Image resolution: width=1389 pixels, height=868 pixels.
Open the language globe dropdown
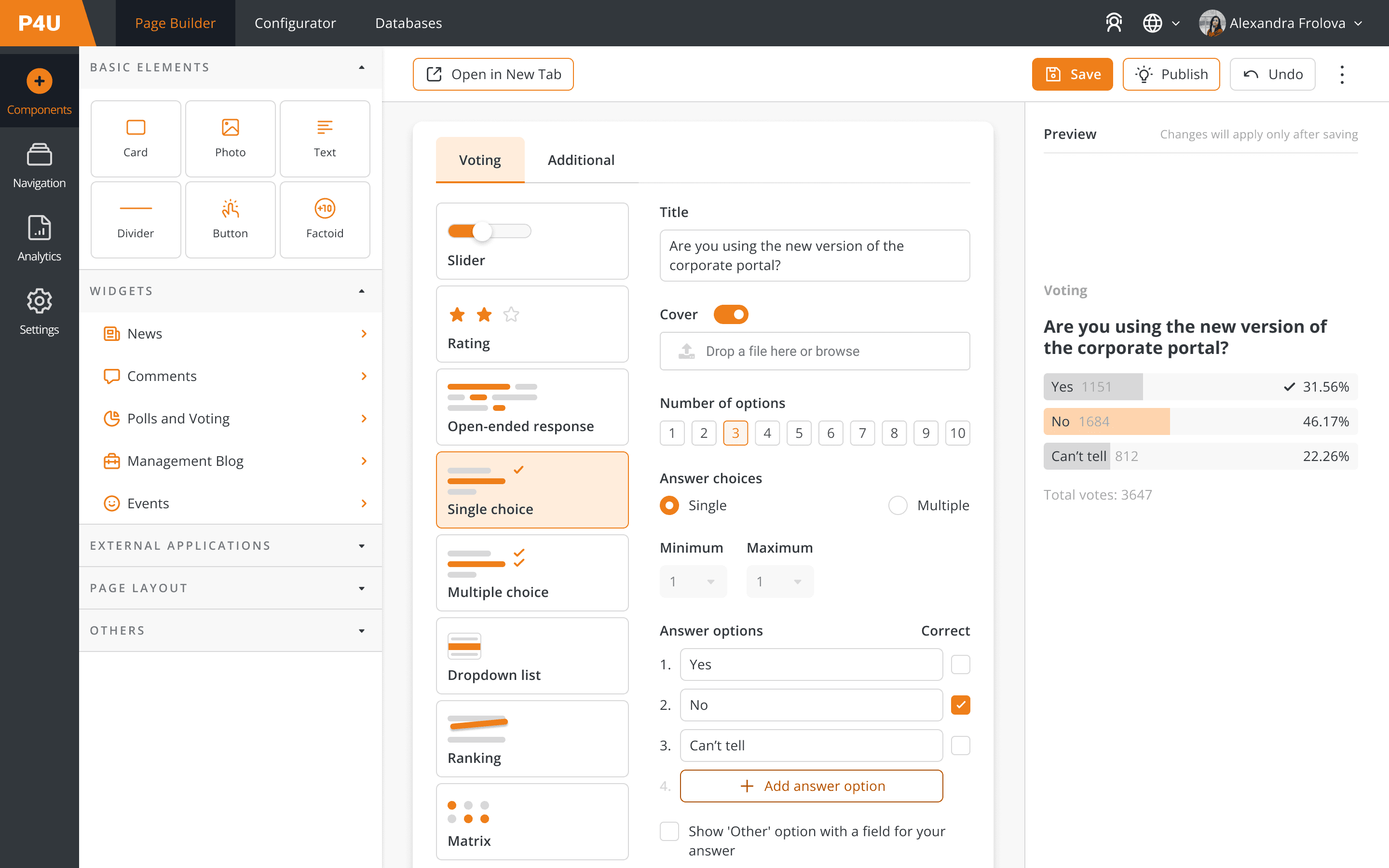point(1160,23)
